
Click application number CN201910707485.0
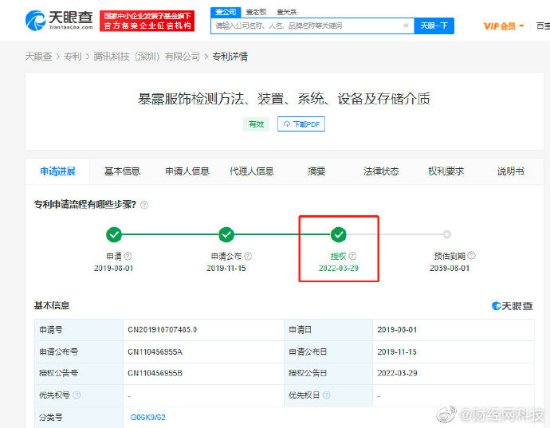click(x=162, y=330)
